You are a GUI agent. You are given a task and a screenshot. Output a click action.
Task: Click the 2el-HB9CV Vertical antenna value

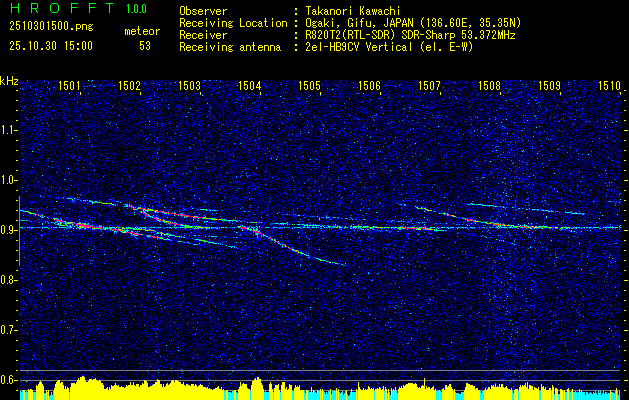click(389, 47)
